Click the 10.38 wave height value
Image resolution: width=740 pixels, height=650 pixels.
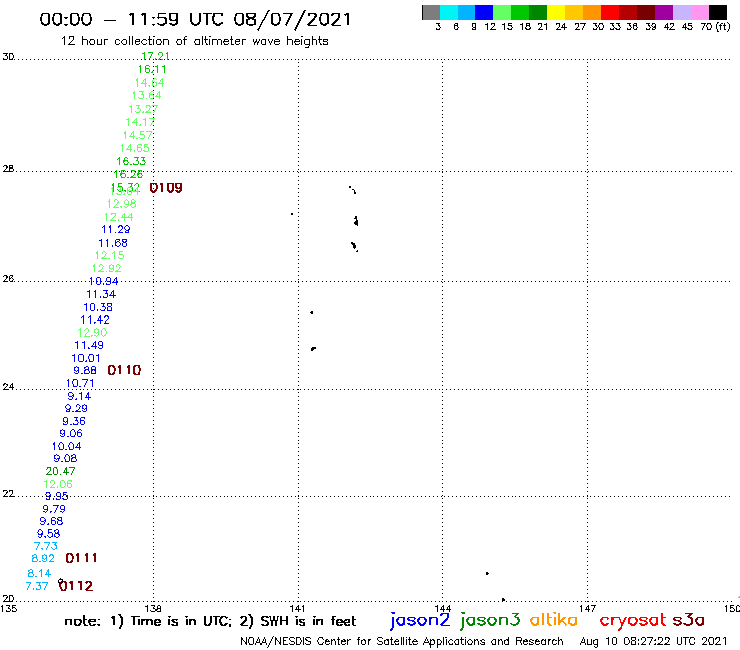click(98, 307)
